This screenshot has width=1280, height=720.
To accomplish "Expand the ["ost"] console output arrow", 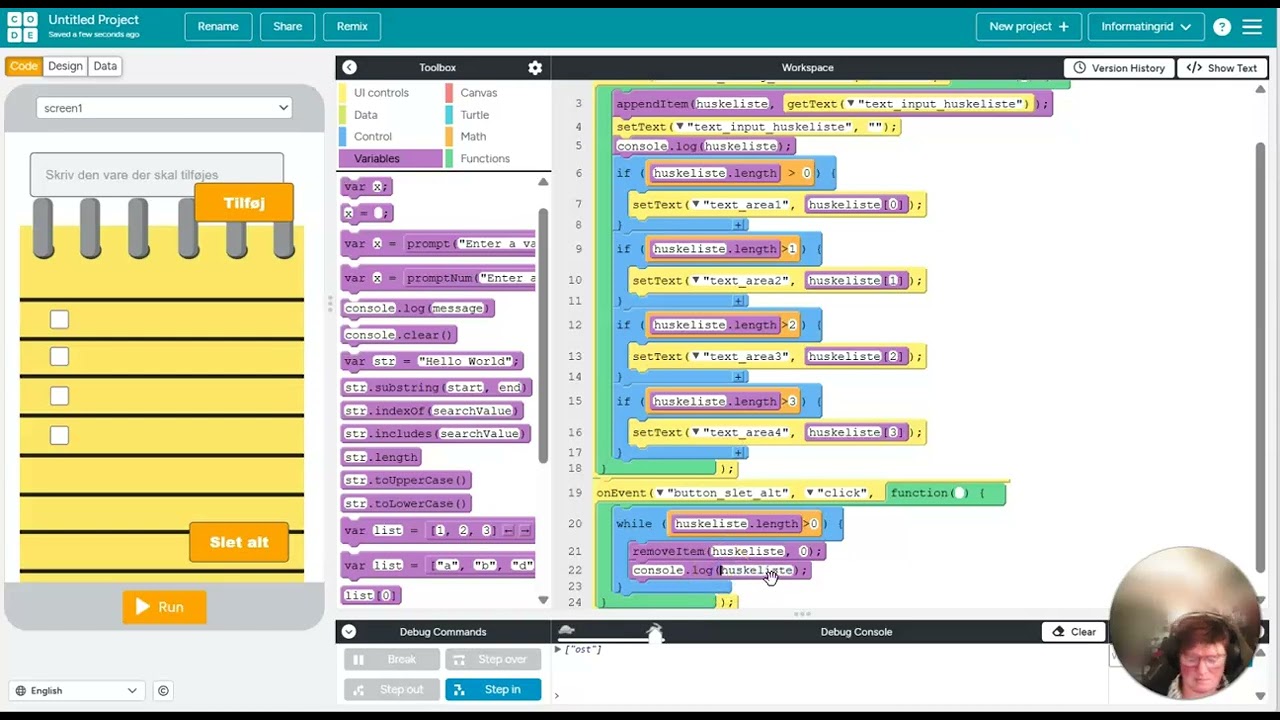I will click(x=558, y=650).
